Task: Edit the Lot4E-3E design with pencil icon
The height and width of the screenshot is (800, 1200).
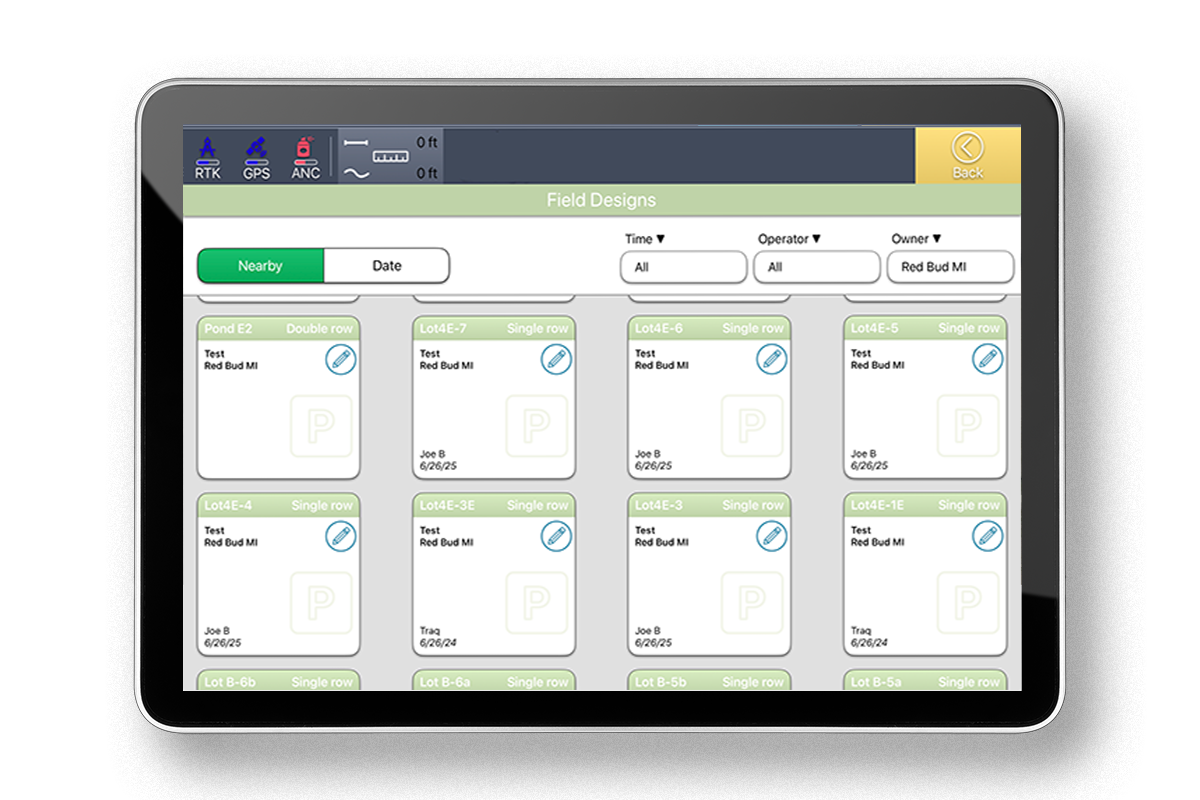Action: pos(556,537)
